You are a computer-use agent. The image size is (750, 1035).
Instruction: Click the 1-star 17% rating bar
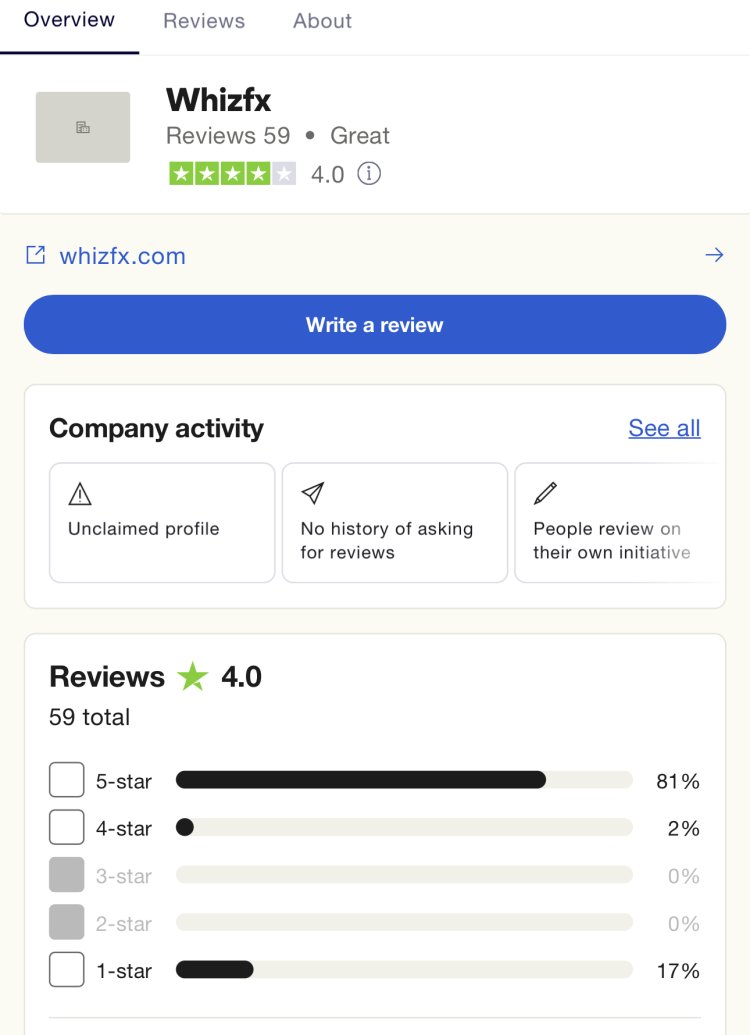click(x=404, y=969)
